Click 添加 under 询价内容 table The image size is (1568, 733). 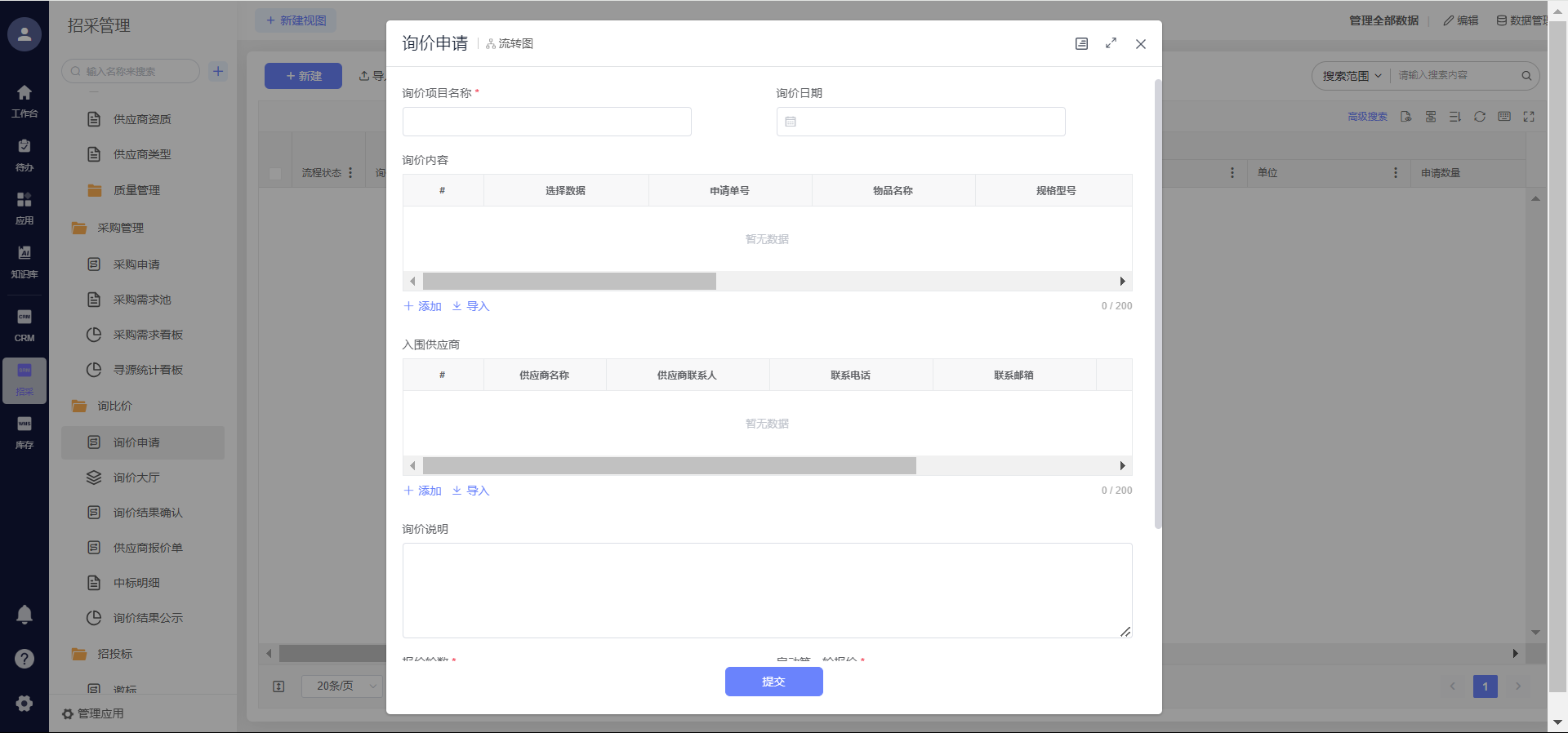[423, 306]
